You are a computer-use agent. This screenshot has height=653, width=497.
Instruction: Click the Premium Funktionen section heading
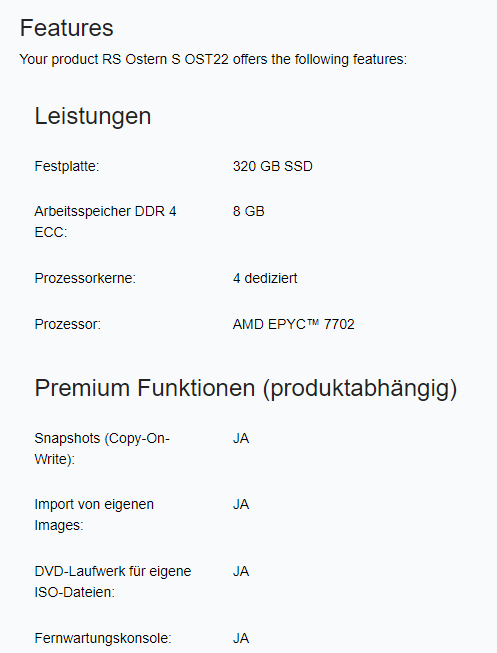246,388
